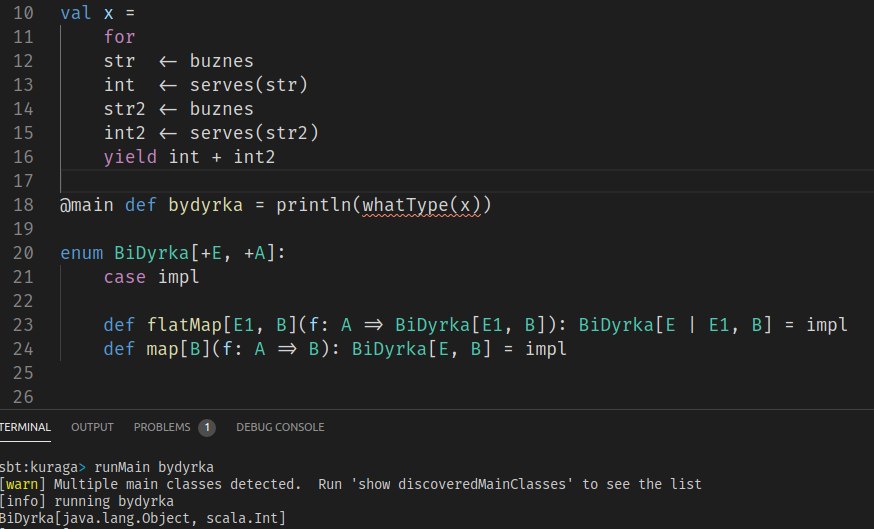Click the 'val' keyword on line 10
Viewport: 874px width, 529px height.
point(76,13)
